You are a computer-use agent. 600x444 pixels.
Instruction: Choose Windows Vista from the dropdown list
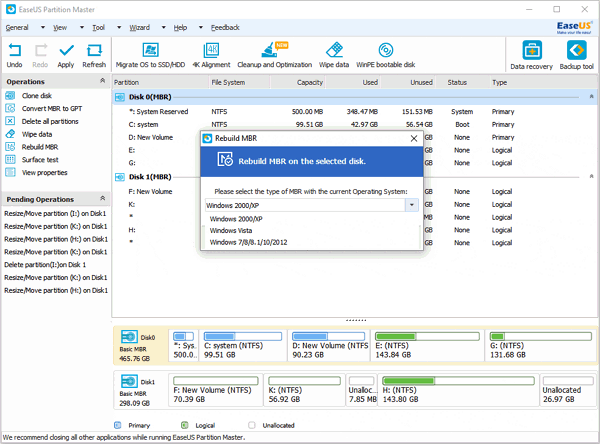[x=230, y=230]
